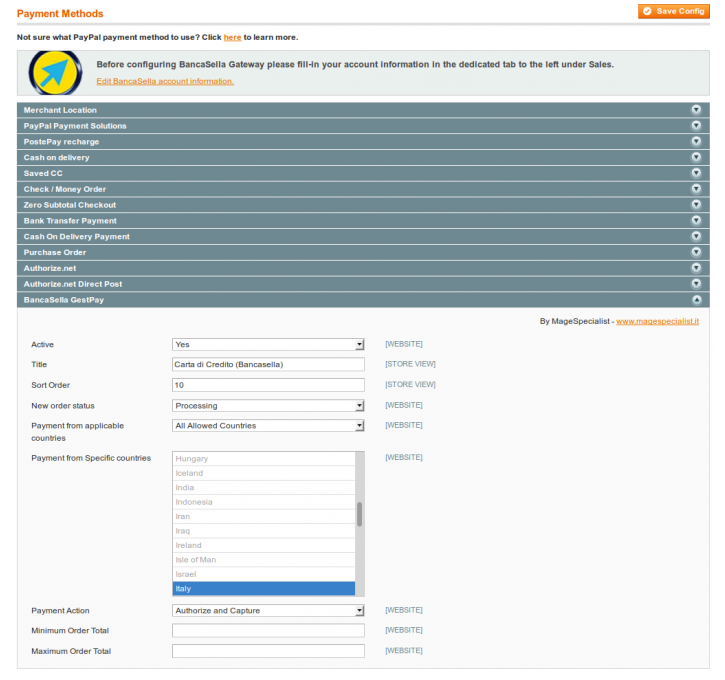
Task: Click the Minimum Order Total field
Action: click(x=268, y=631)
